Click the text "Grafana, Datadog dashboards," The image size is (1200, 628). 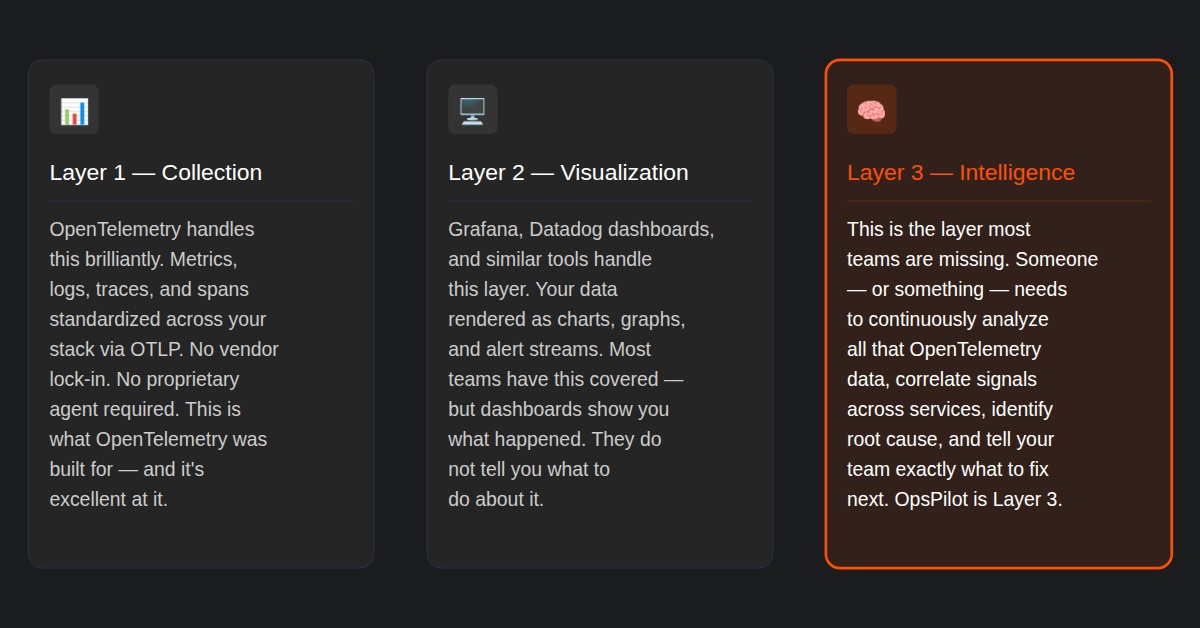click(x=581, y=229)
